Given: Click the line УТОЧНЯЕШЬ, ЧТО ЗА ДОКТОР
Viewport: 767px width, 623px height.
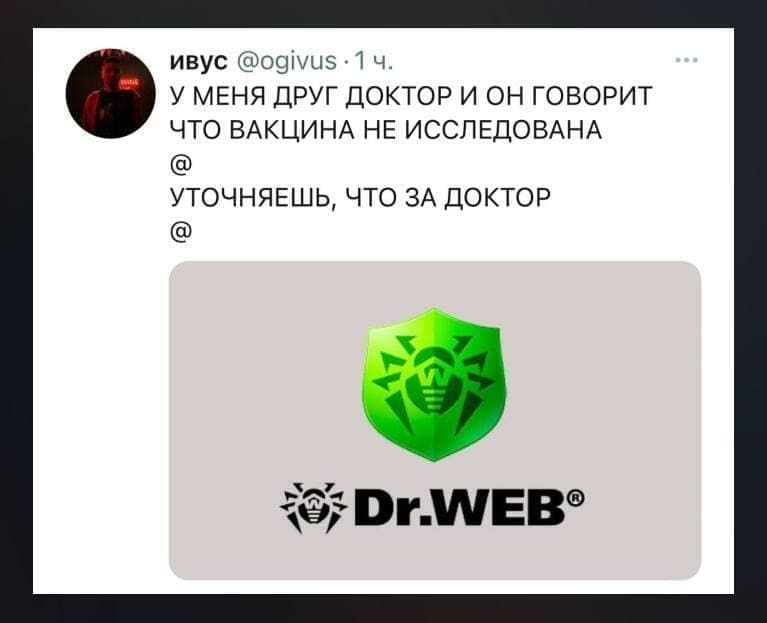Looking at the screenshot, I should pos(360,198).
